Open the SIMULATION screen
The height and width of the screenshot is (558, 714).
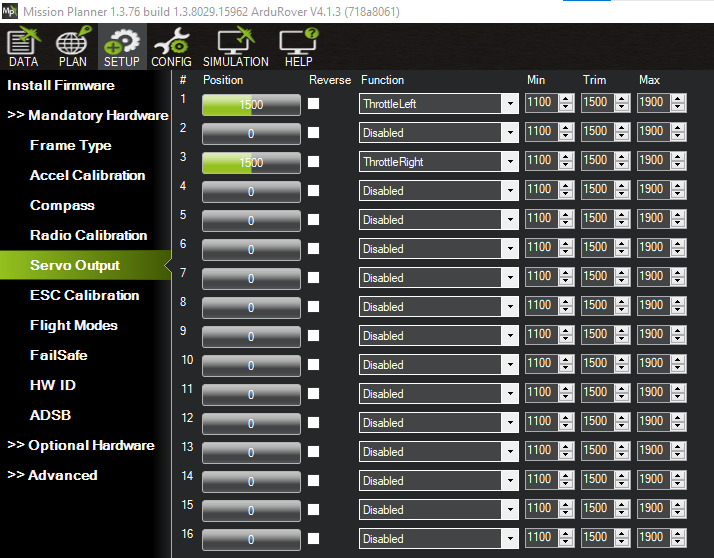pos(235,46)
